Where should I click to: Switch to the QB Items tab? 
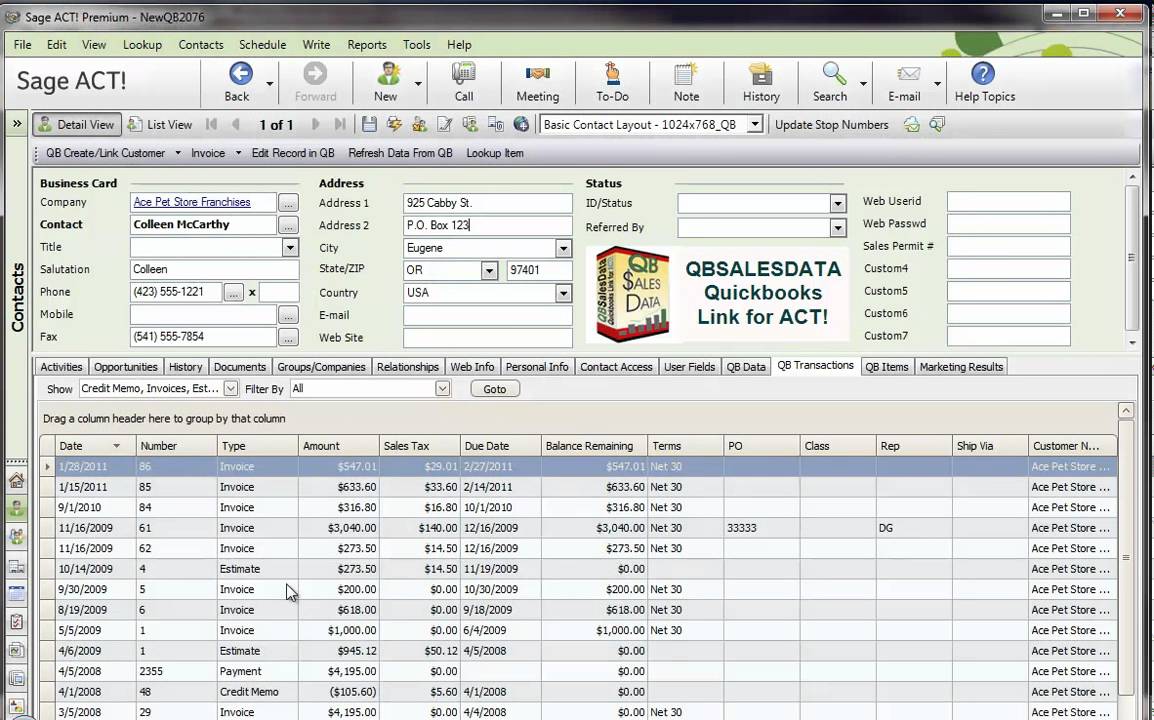click(886, 367)
